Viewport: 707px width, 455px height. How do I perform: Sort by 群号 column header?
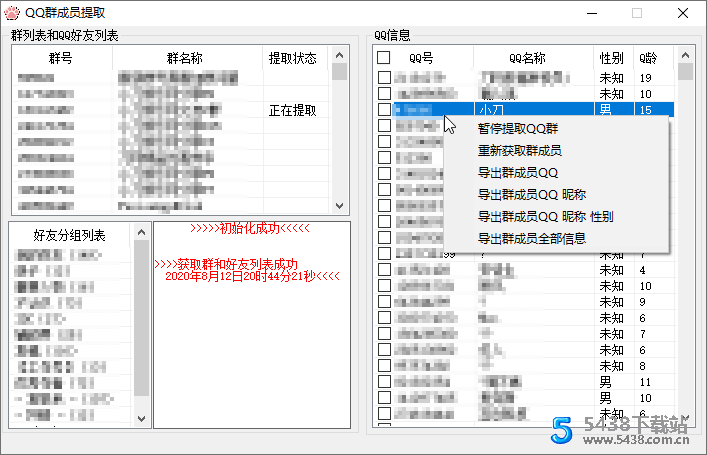[61, 58]
